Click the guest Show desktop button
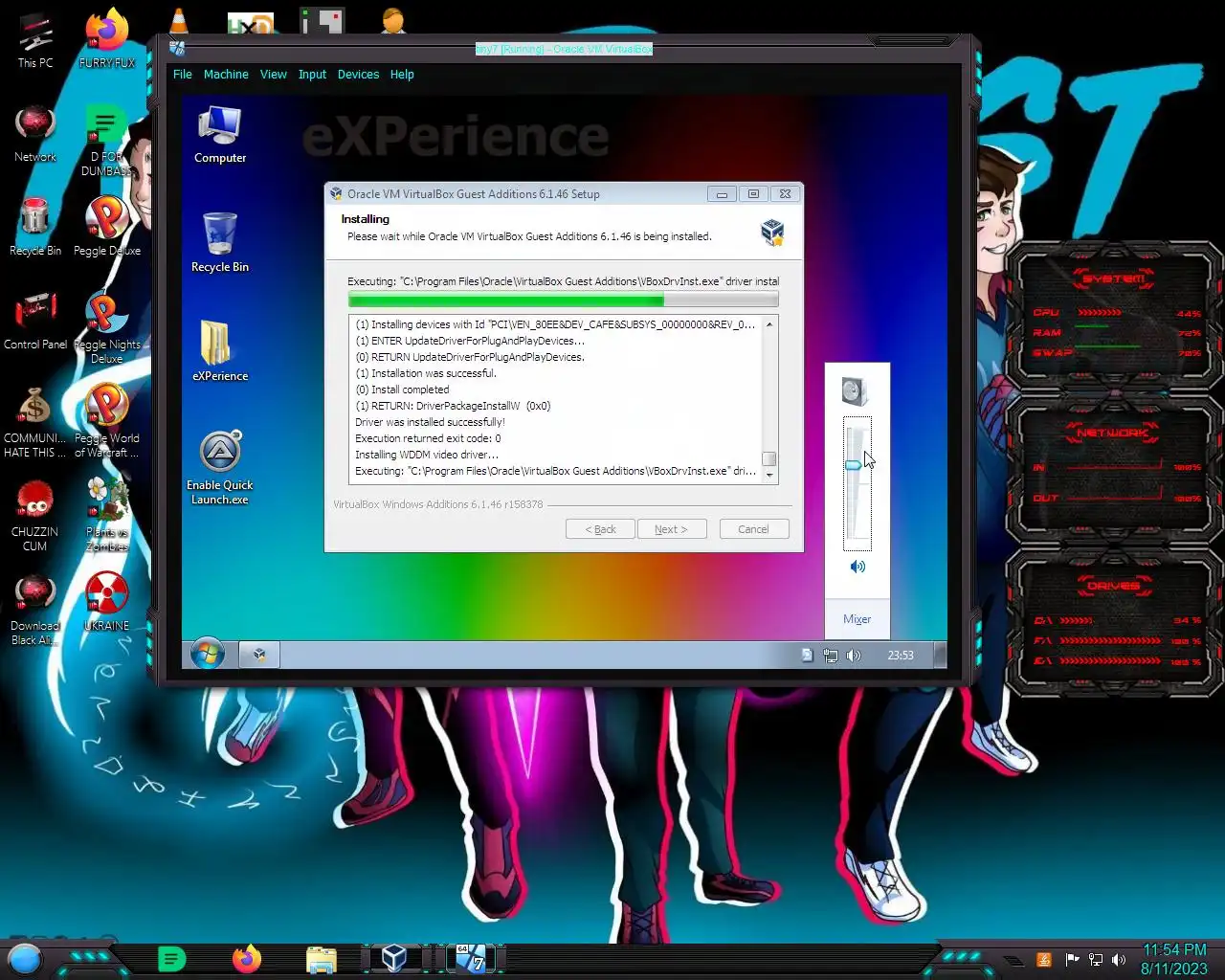Screen dimensions: 1225x980 [x=940, y=655]
